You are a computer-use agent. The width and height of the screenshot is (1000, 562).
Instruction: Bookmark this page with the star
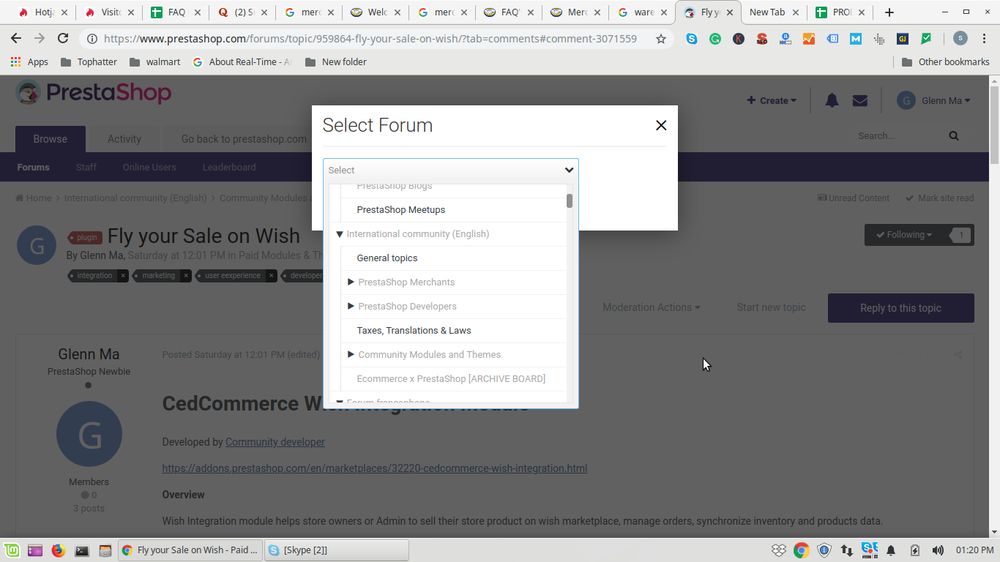point(661,39)
